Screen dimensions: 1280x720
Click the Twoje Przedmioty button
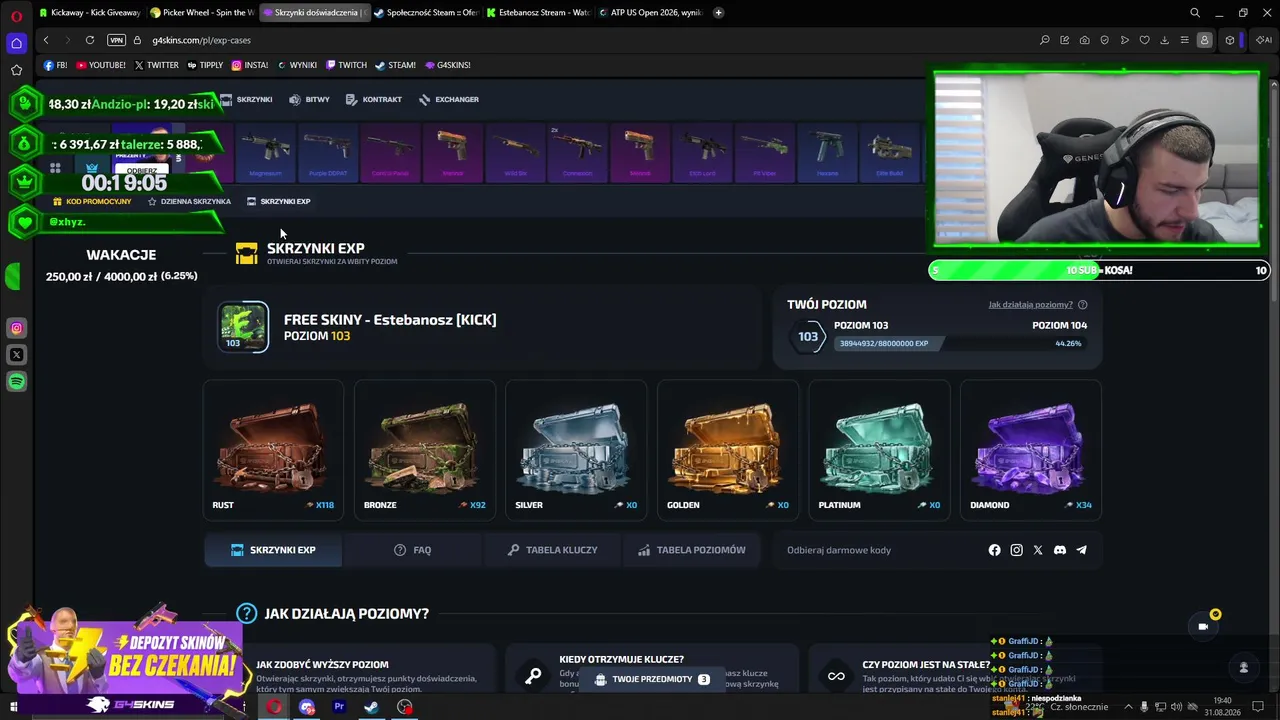click(x=651, y=679)
